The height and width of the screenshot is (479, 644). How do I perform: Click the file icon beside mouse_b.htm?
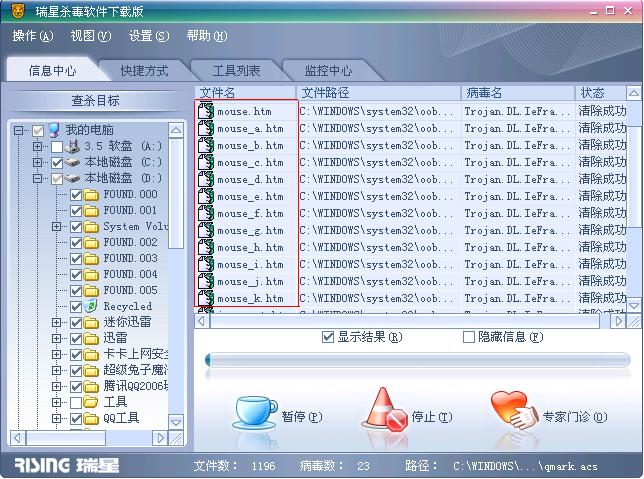[206, 145]
